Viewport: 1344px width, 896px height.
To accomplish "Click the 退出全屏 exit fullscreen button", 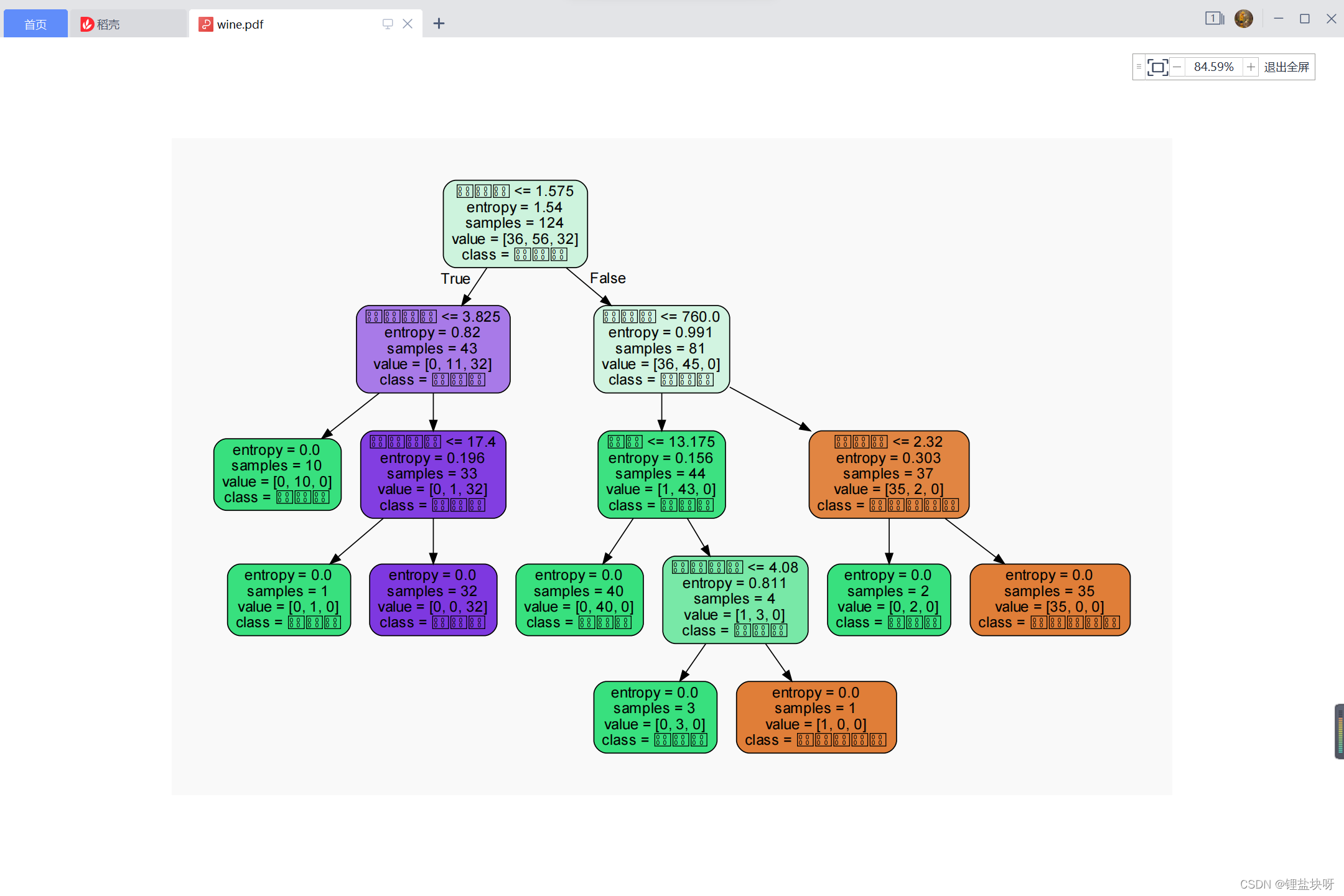I will [x=1287, y=67].
